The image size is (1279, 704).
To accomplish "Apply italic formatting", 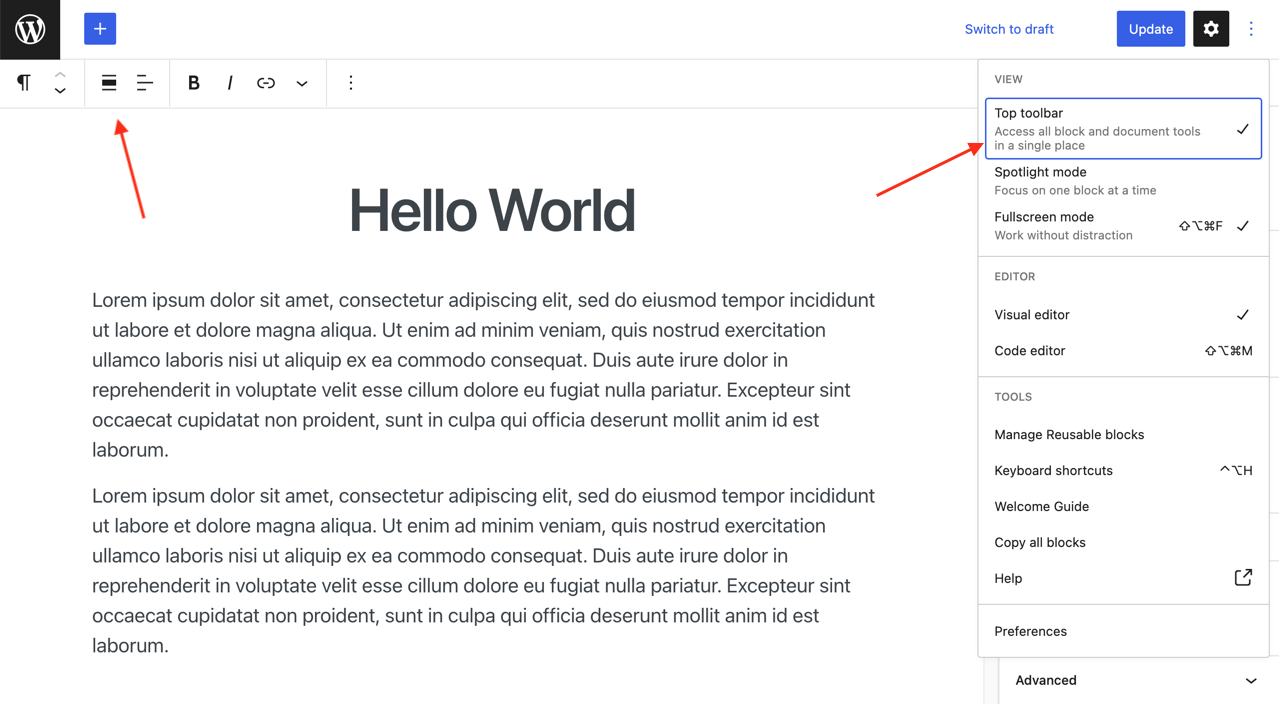I will pos(230,83).
